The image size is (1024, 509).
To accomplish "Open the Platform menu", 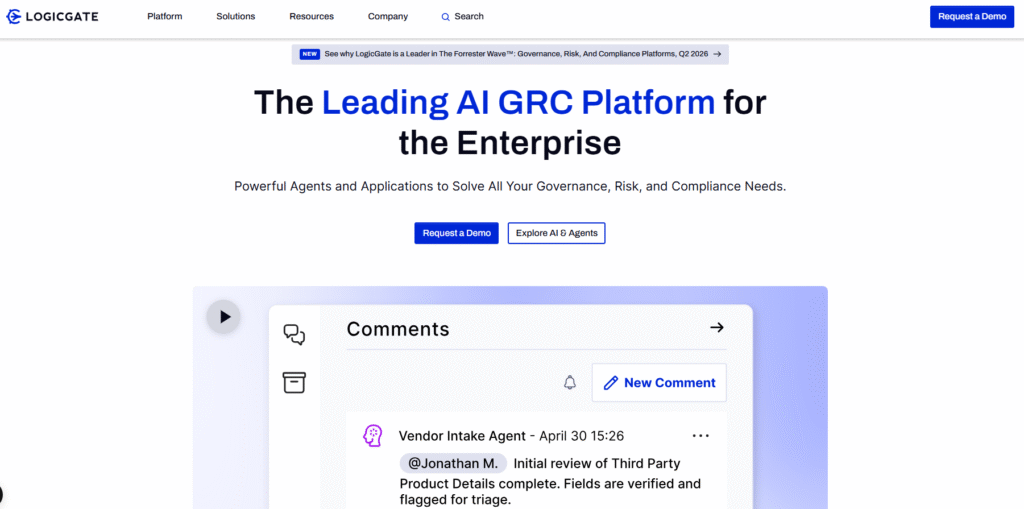I will (x=165, y=16).
